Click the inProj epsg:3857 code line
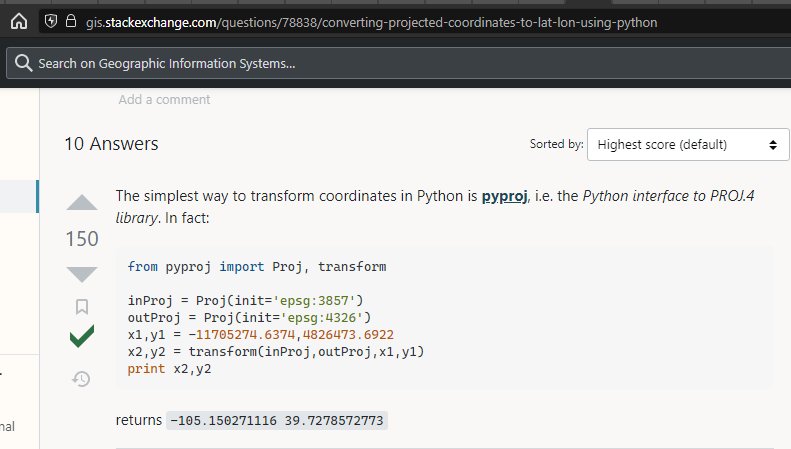This screenshot has width=791, height=449. 245,301
